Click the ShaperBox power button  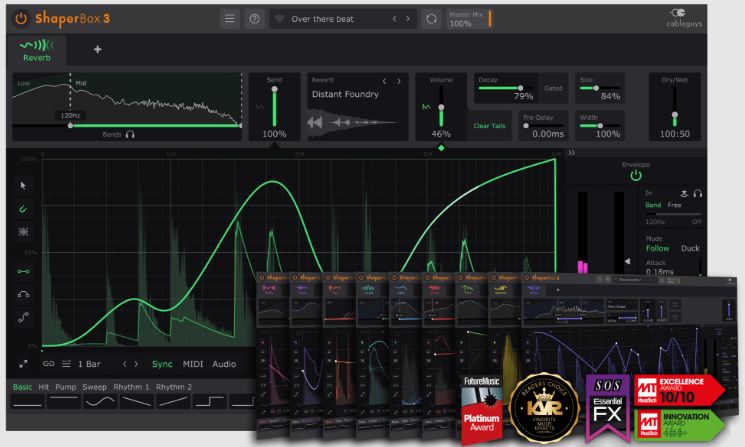20,19
